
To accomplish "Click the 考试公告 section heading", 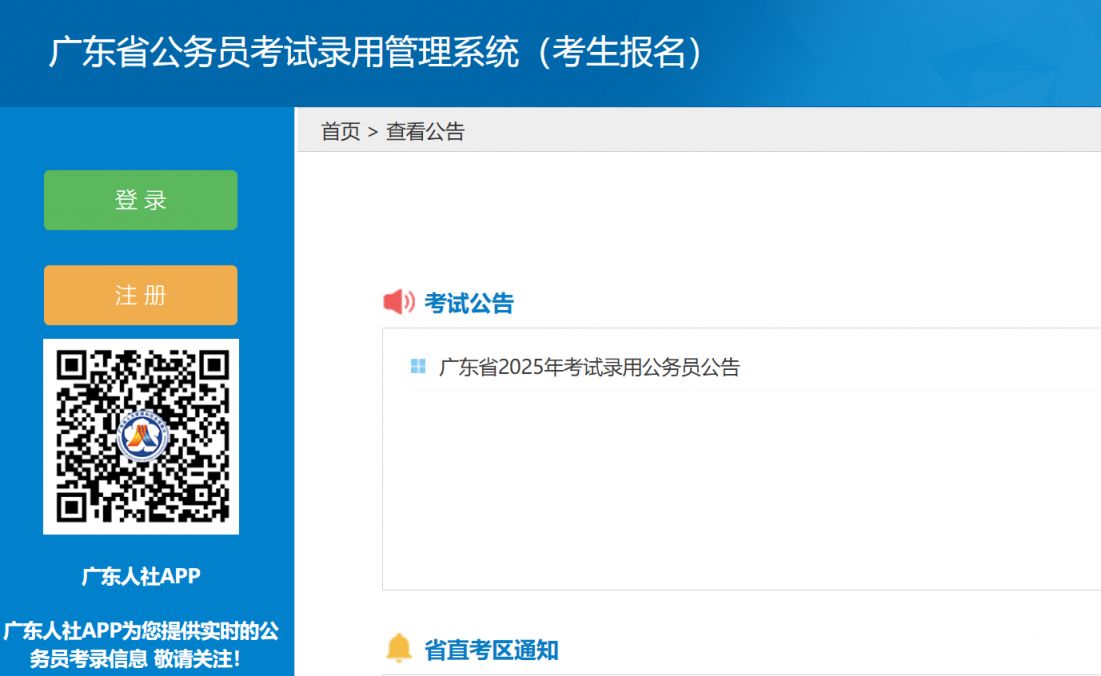I will click(468, 303).
